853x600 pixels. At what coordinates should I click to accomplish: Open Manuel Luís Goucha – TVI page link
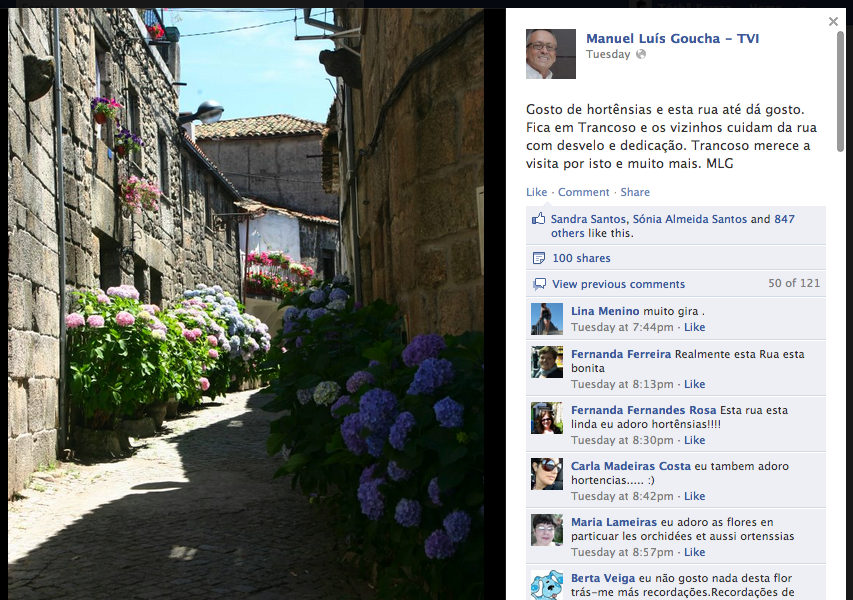coord(672,38)
